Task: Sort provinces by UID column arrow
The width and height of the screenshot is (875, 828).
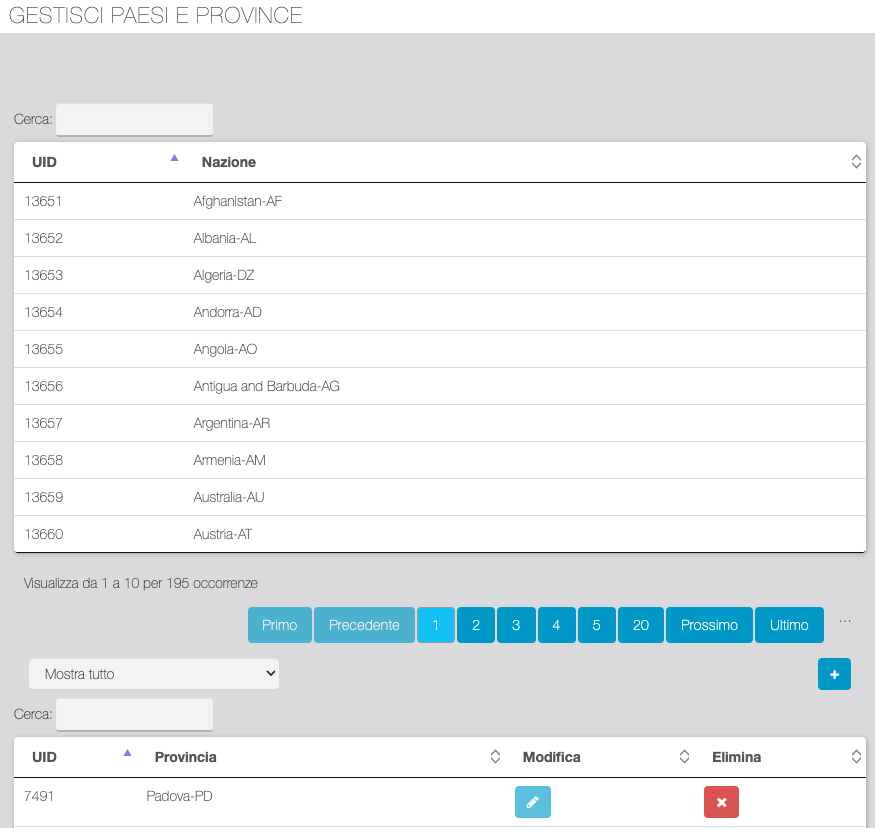Action: pos(127,753)
